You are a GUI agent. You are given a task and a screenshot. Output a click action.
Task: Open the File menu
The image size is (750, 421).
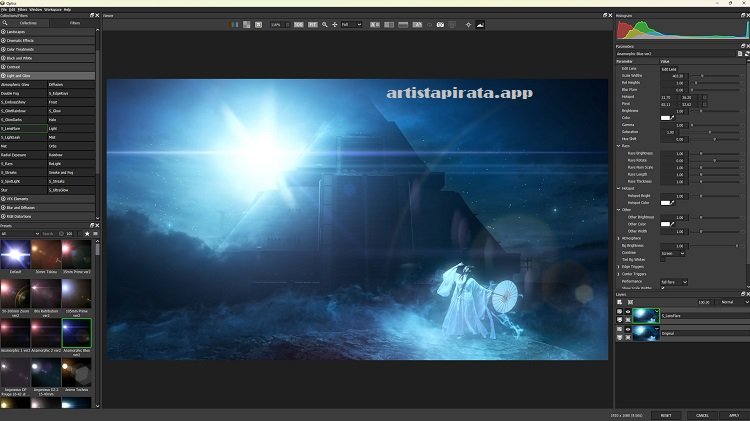[4, 10]
